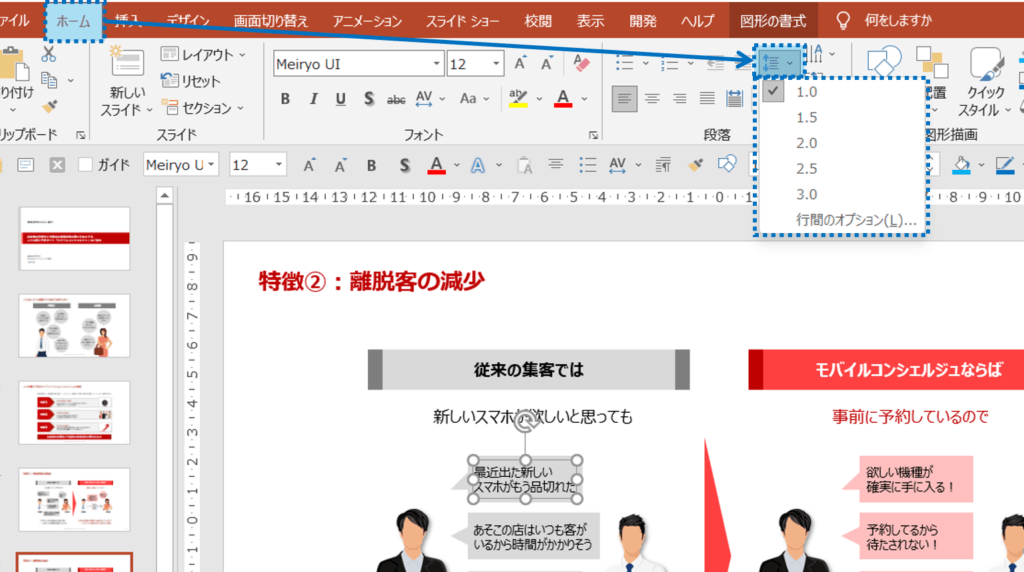Open the 画面切り替え transitions tab
1024x572 pixels.
[x=270, y=21]
